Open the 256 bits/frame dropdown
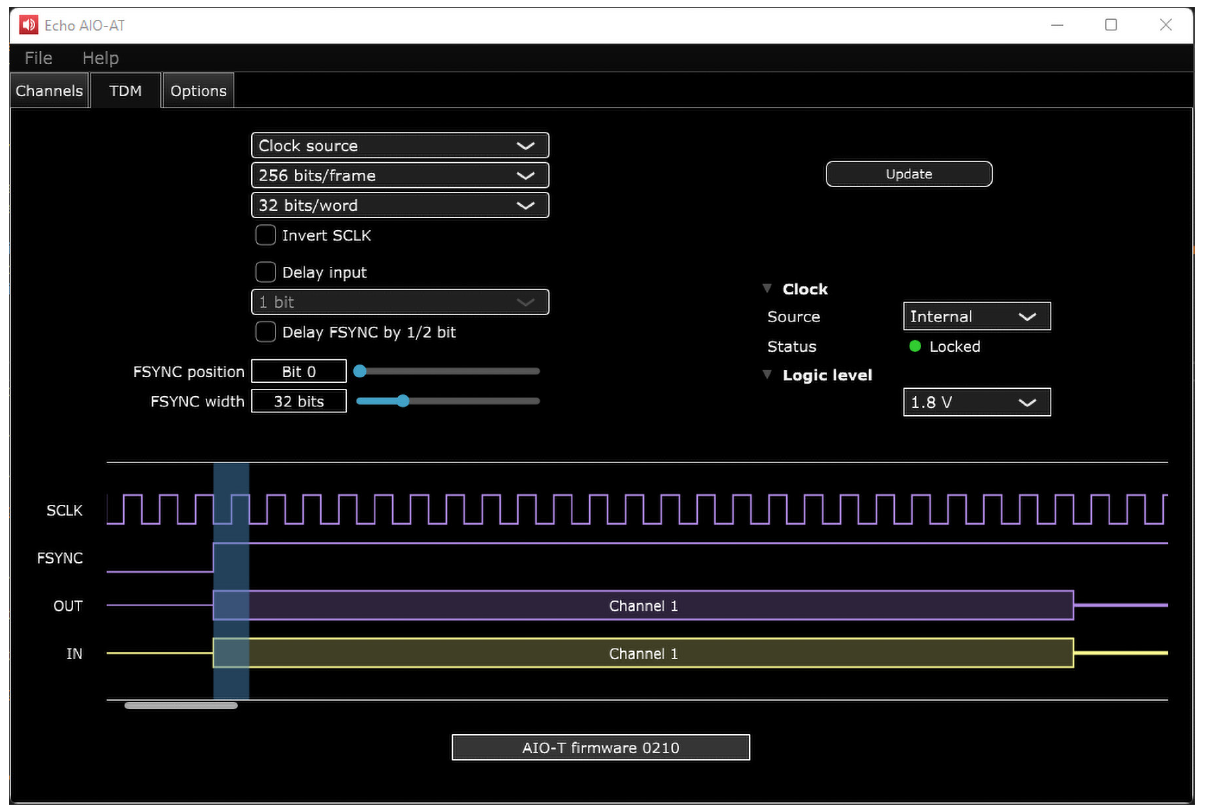Viewport: 1206px width, 811px height. click(400, 175)
